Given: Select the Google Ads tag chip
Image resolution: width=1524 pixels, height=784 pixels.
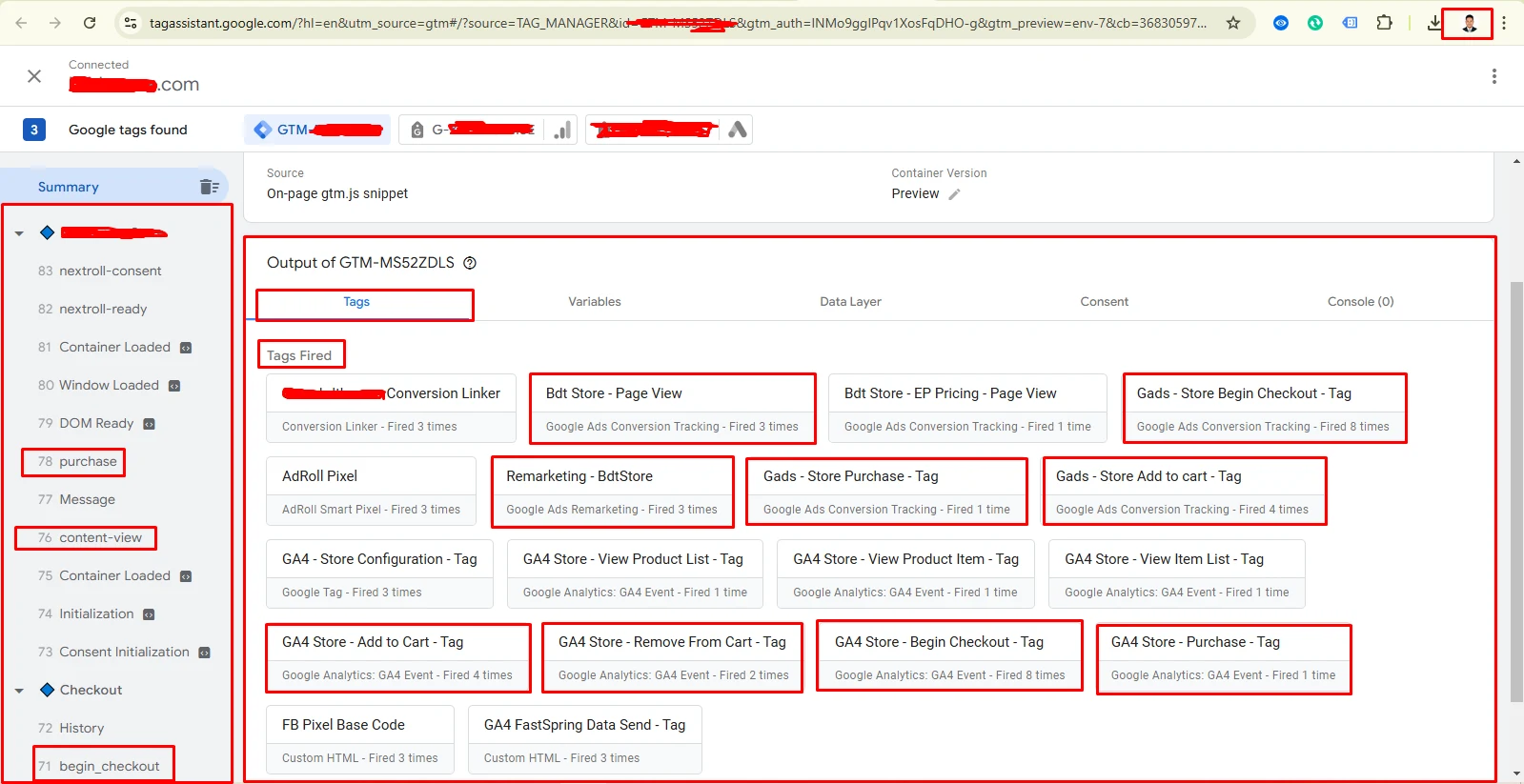Looking at the screenshot, I should [x=669, y=130].
